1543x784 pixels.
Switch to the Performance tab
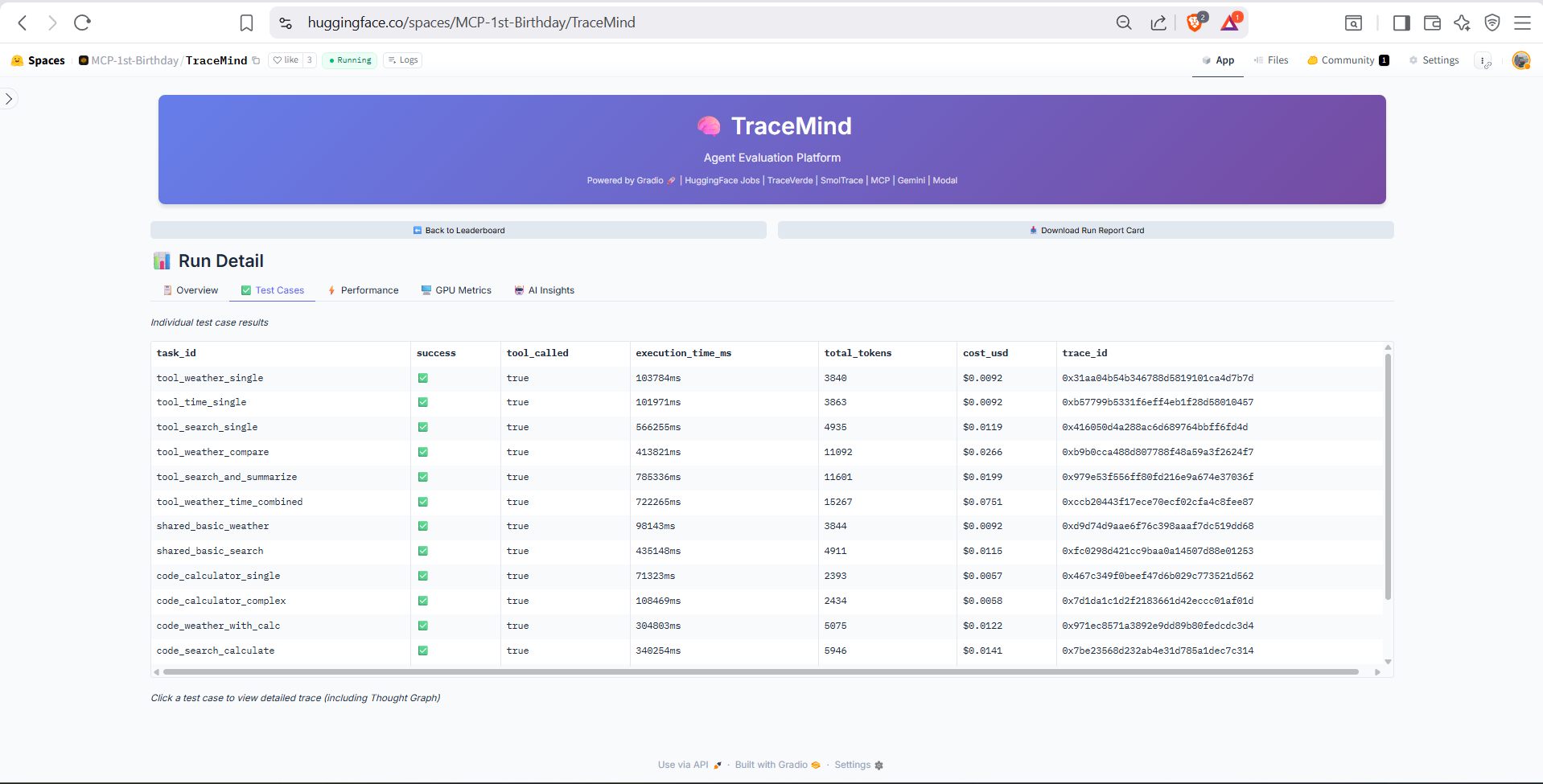point(363,290)
